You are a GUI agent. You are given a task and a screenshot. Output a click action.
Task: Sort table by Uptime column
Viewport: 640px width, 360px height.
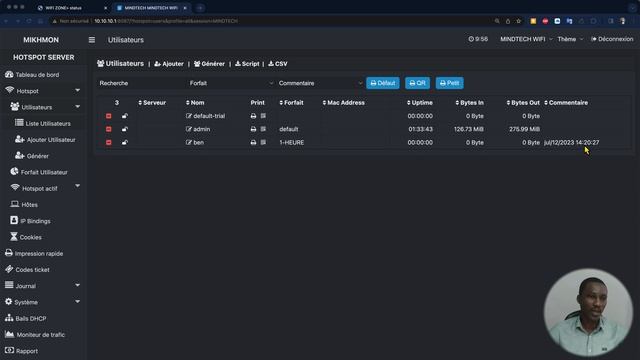(x=420, y=103)
